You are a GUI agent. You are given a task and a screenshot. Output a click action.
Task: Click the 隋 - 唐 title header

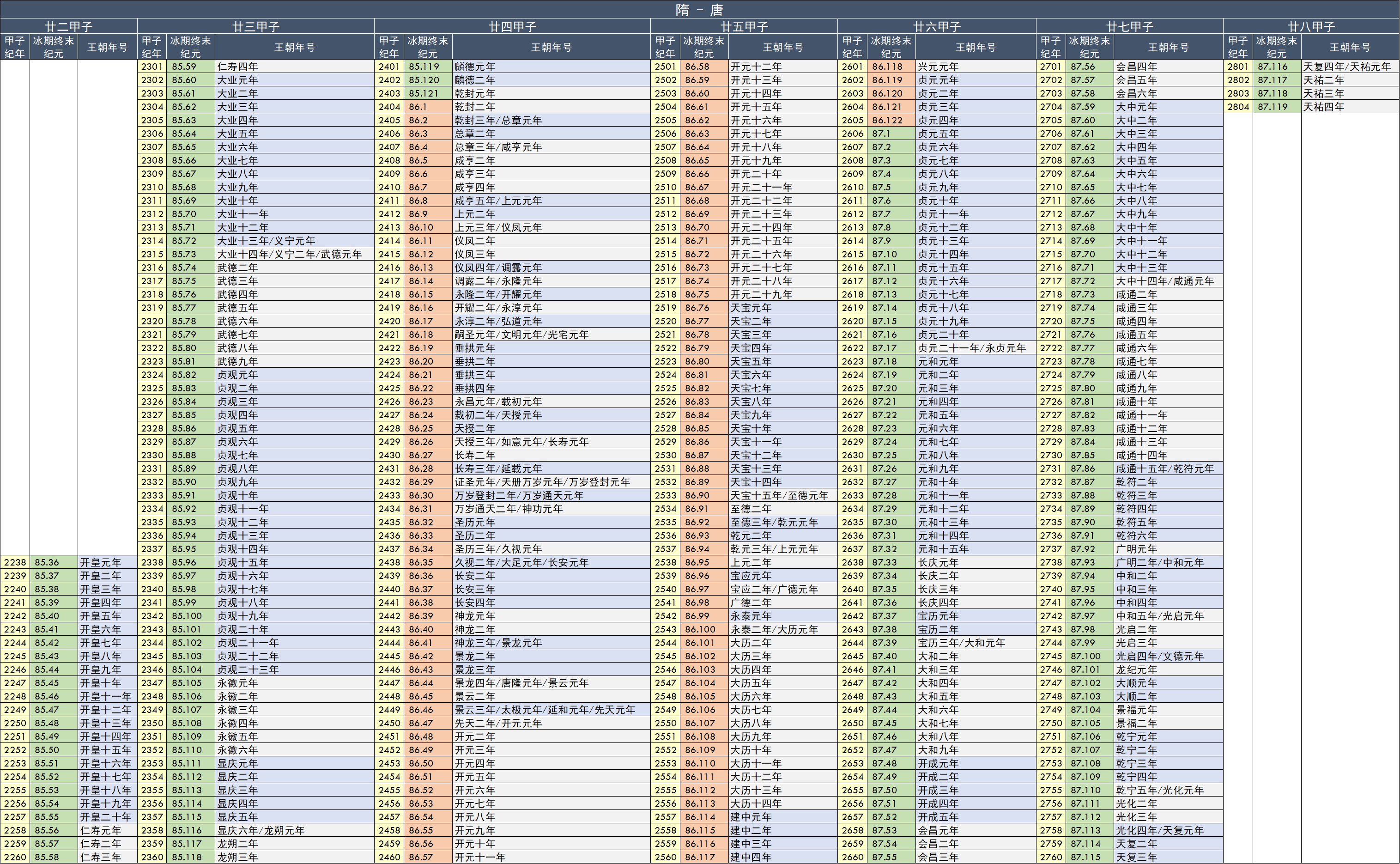pyautogui.click(x=700, y=9)
